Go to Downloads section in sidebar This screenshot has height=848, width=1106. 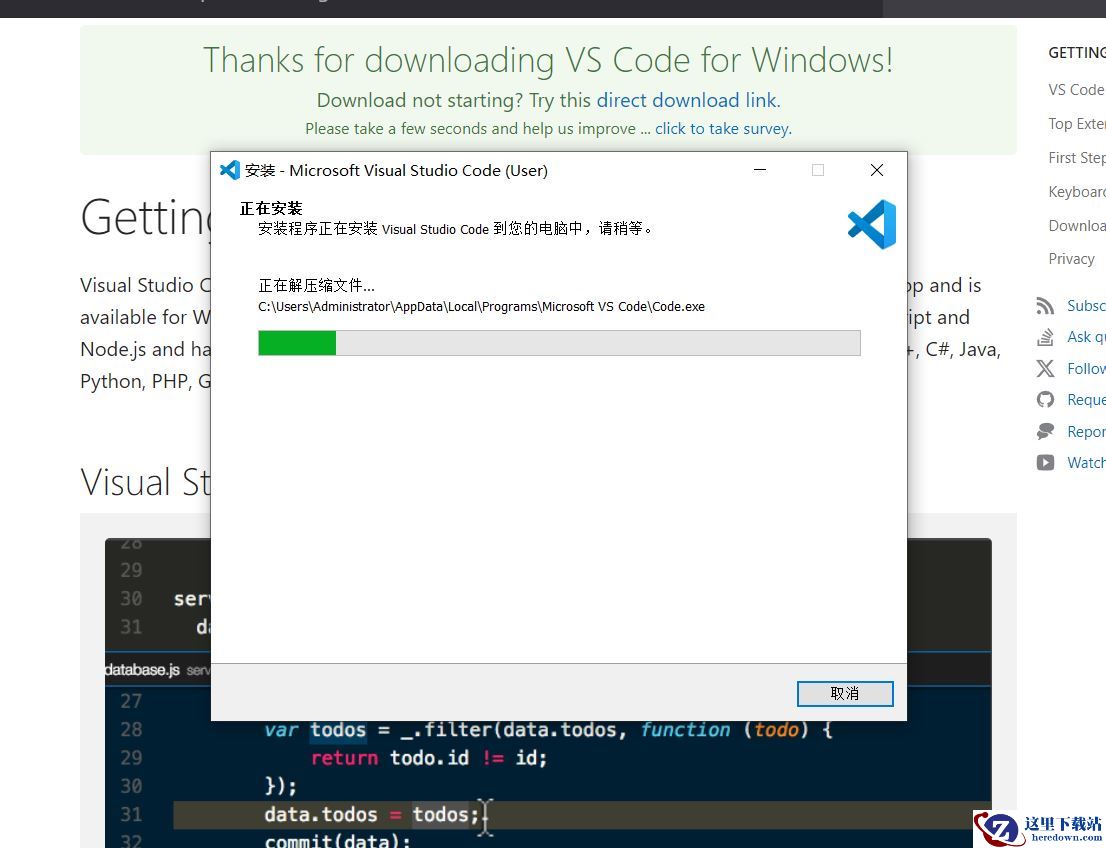click(x=1076, y=226)
